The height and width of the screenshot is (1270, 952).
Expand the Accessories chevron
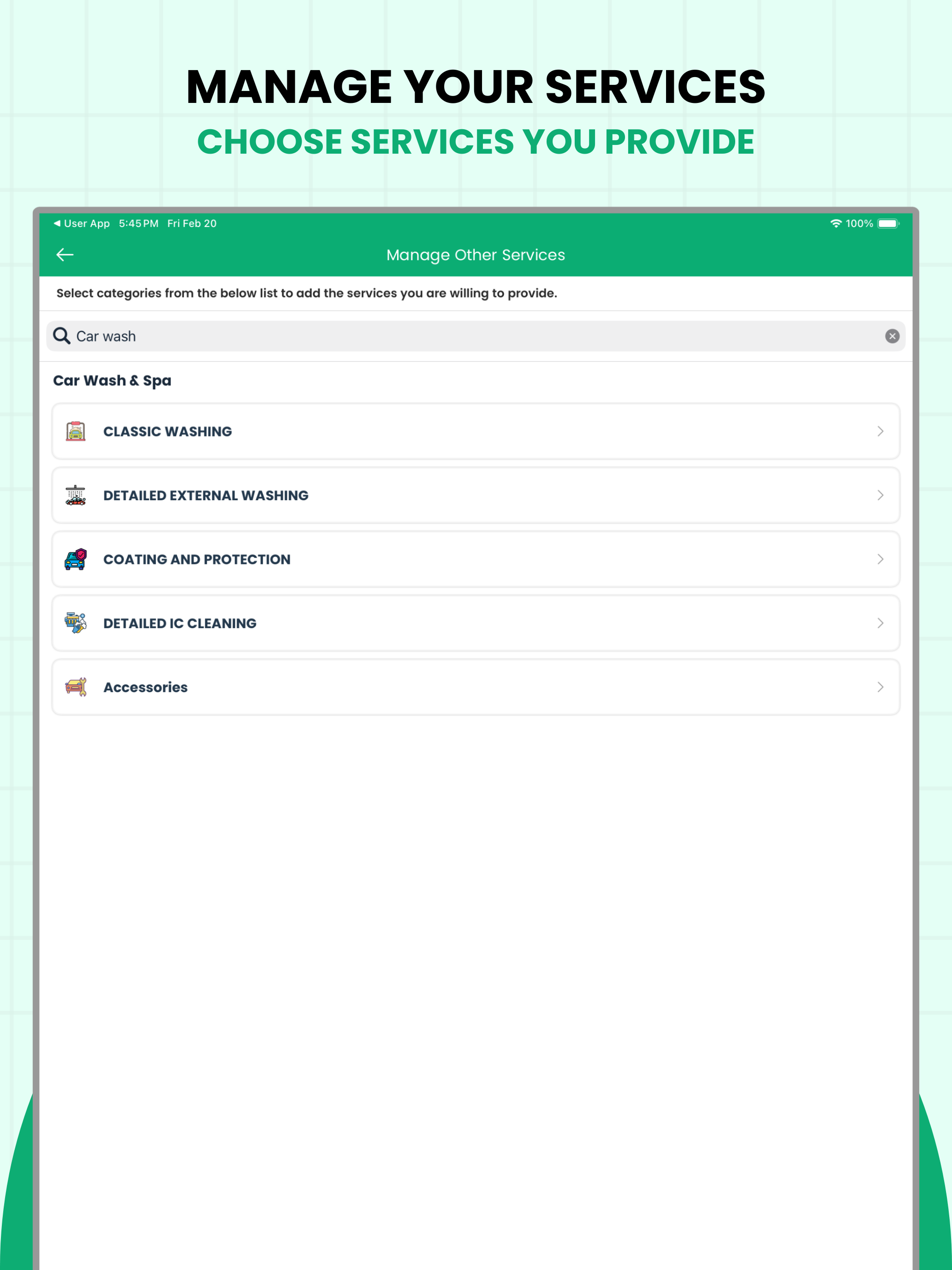pyautogui.click(x=880, y=687)
